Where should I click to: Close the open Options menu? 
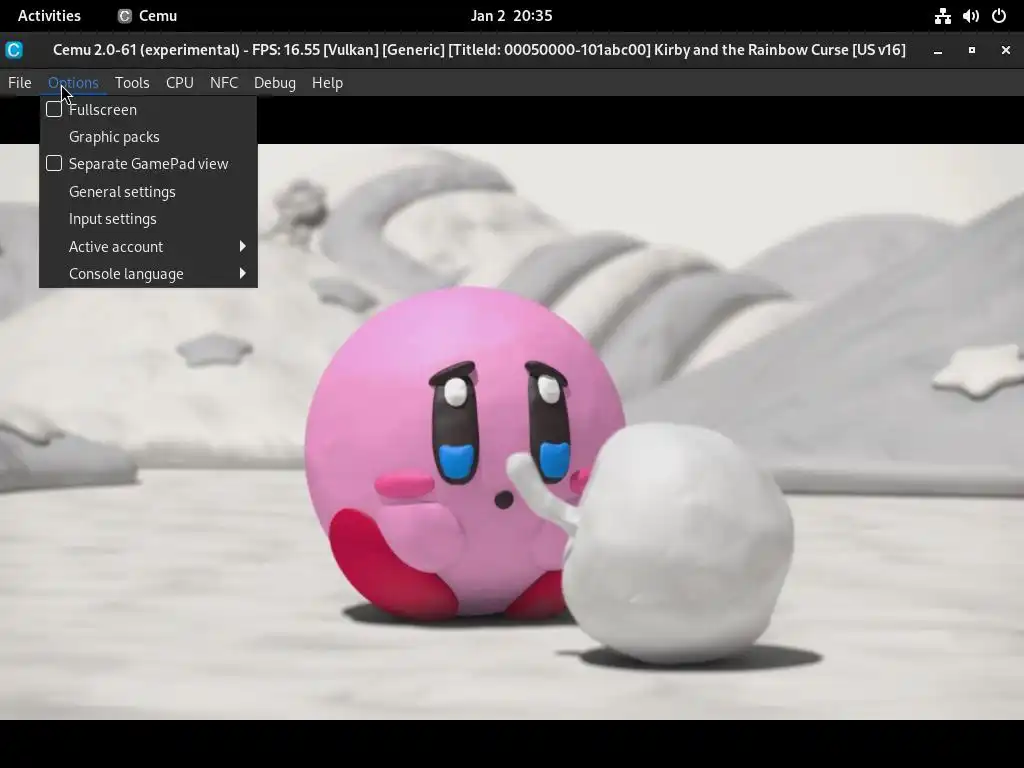pos(73,83)
